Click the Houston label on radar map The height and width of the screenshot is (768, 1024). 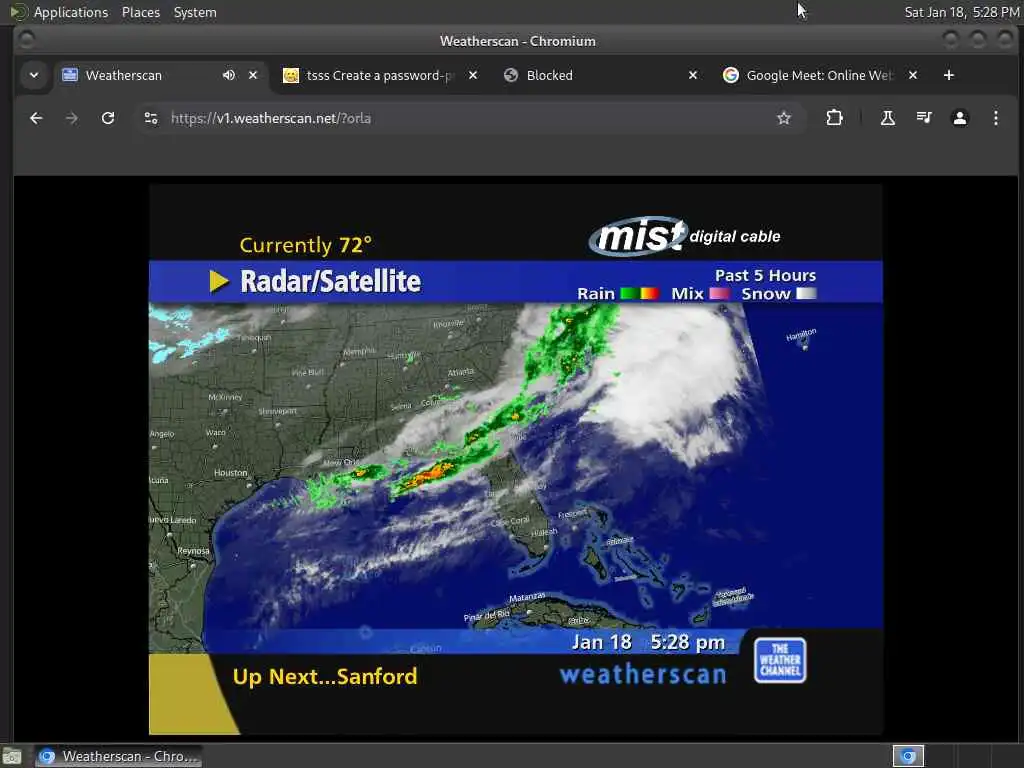point(231,473)
